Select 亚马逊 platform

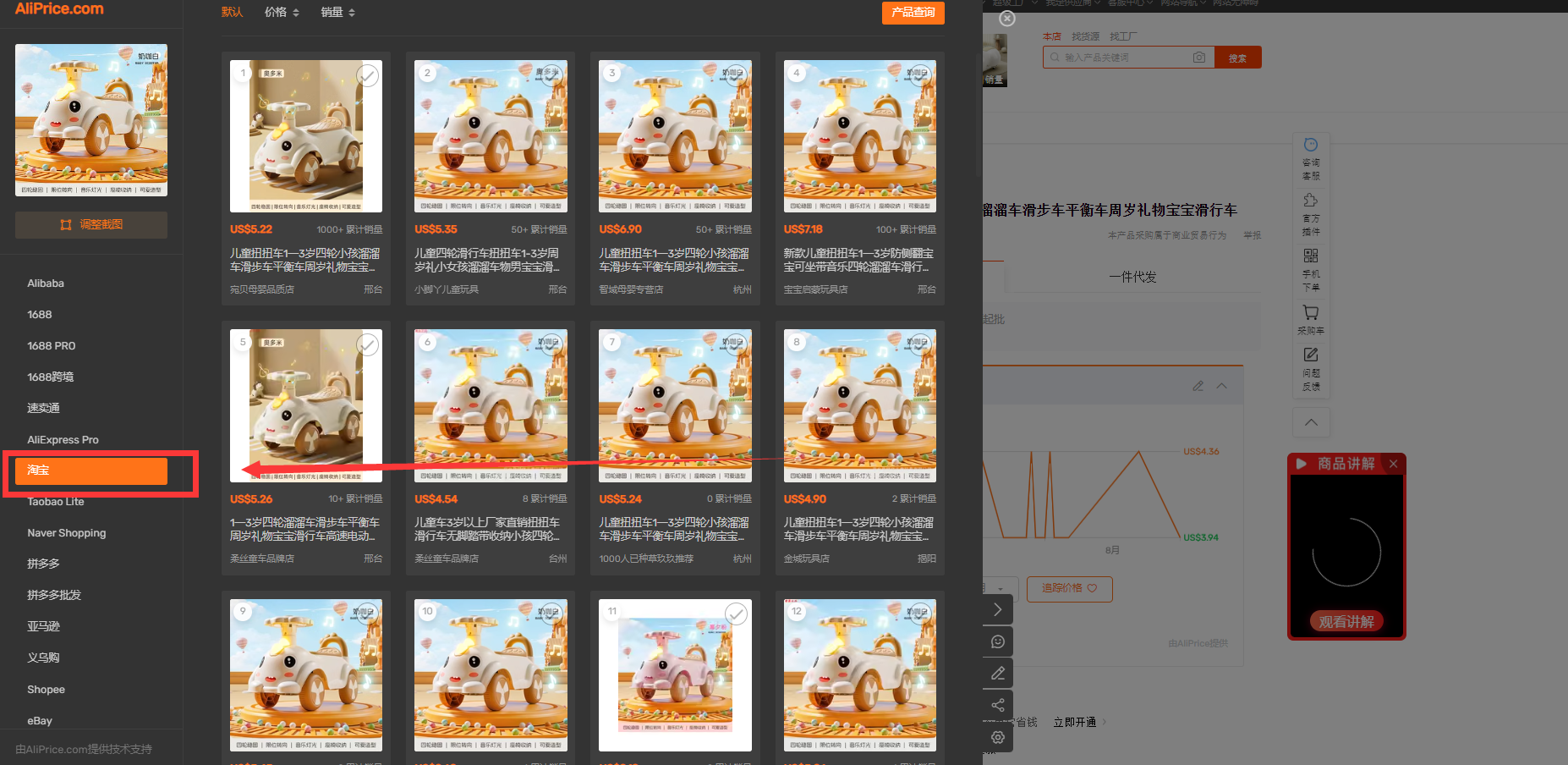coord(43,627)
